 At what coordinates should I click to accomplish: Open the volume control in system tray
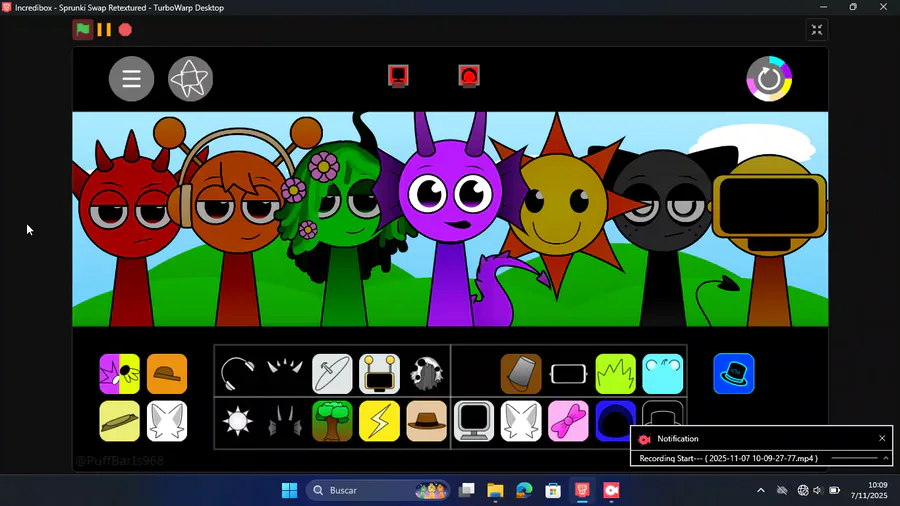click(x=818, y=491)
